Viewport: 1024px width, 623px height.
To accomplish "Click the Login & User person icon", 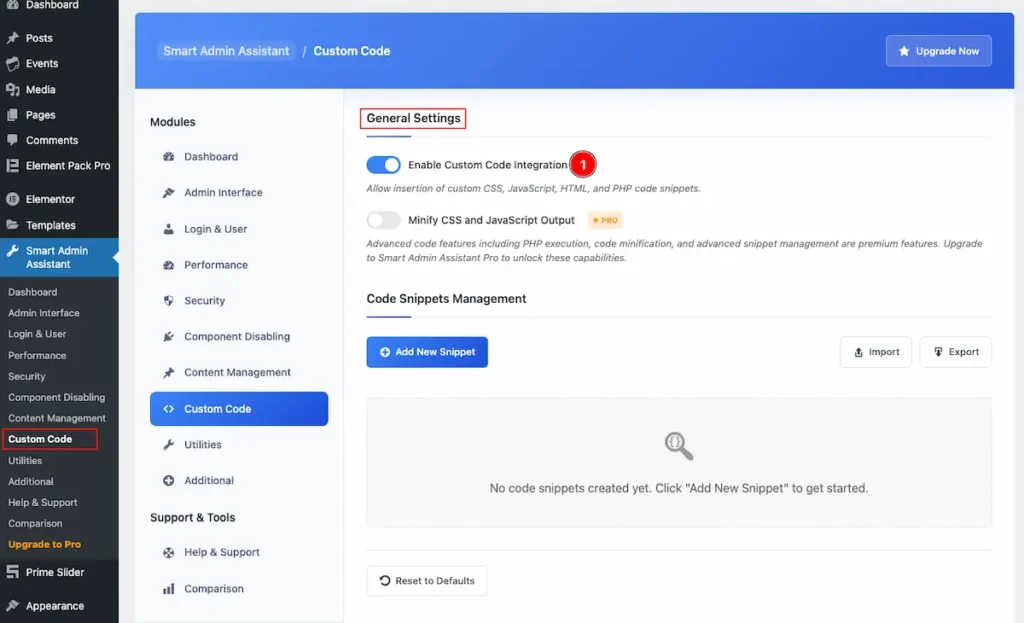I will [168, 229].
